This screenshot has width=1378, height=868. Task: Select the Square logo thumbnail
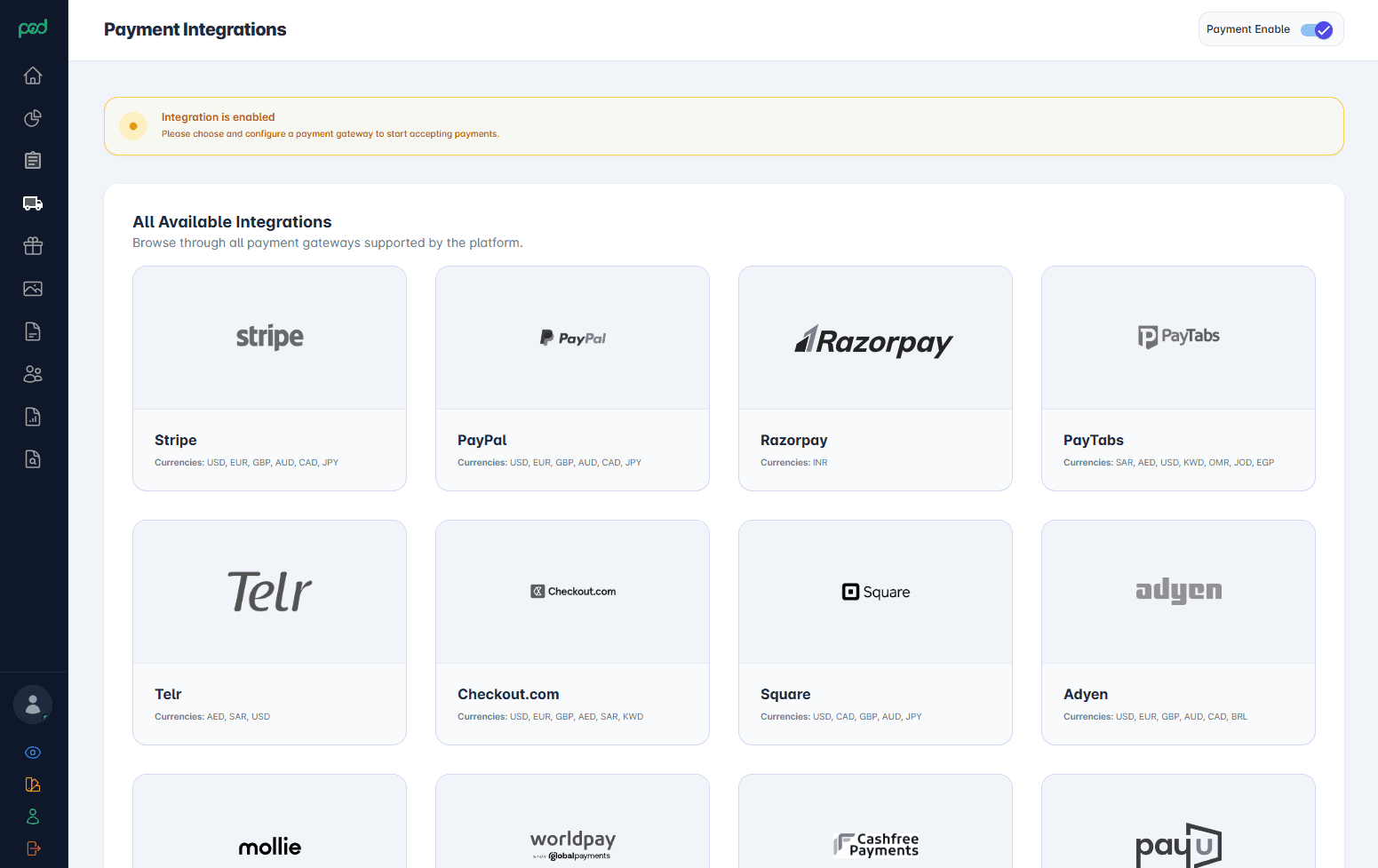pyautogui.click(x=875, y=592)
